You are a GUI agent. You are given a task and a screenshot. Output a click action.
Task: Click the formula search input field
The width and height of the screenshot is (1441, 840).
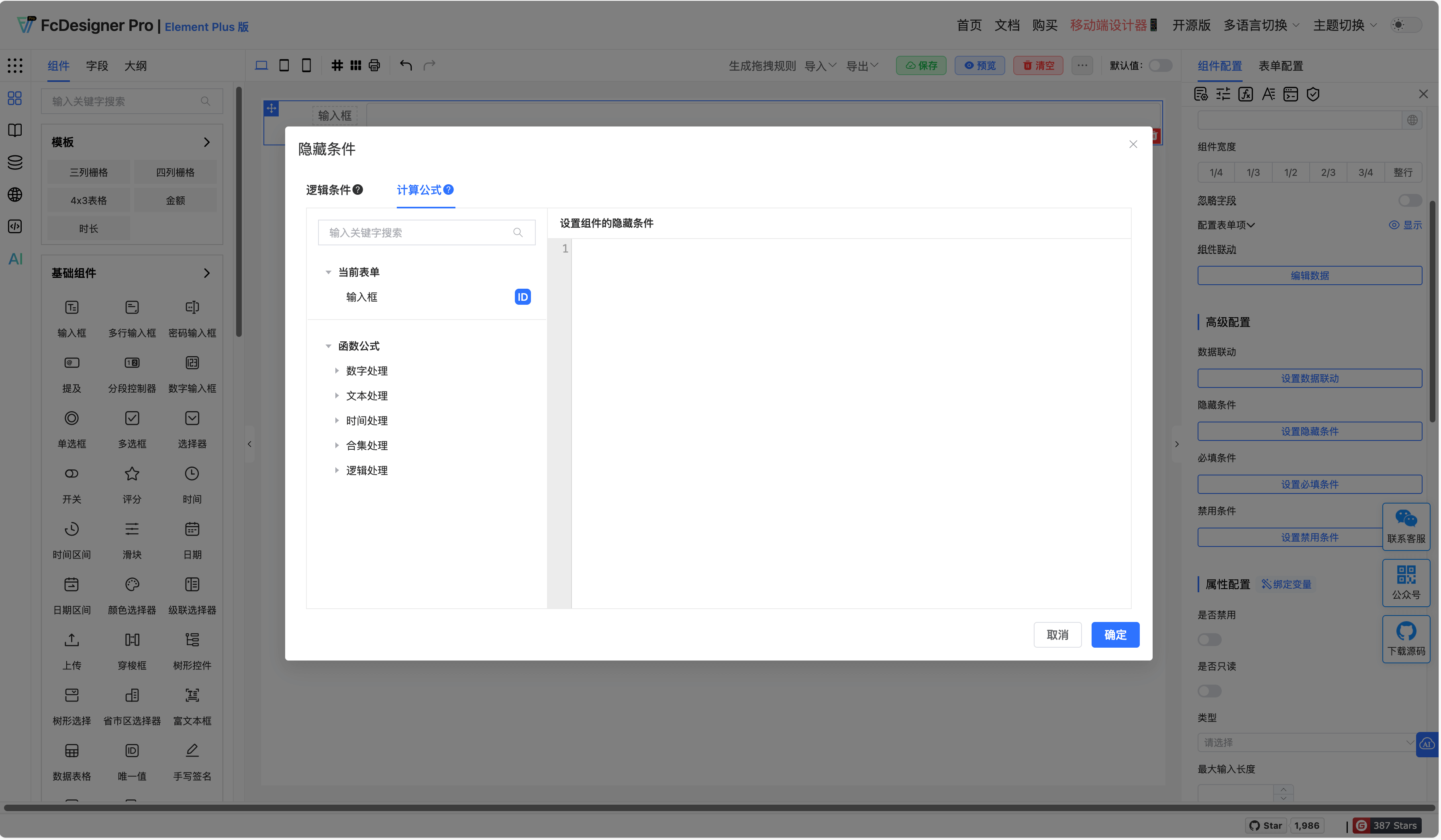[x=427, y=232]
